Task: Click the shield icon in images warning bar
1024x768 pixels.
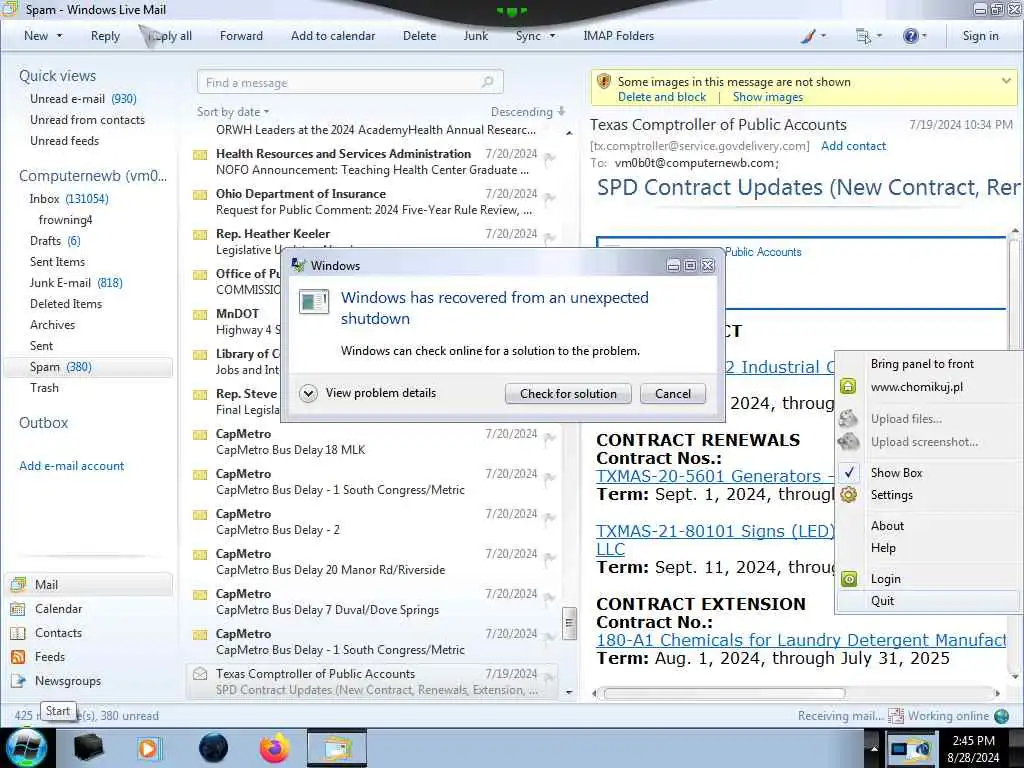Action: [603, 82]
